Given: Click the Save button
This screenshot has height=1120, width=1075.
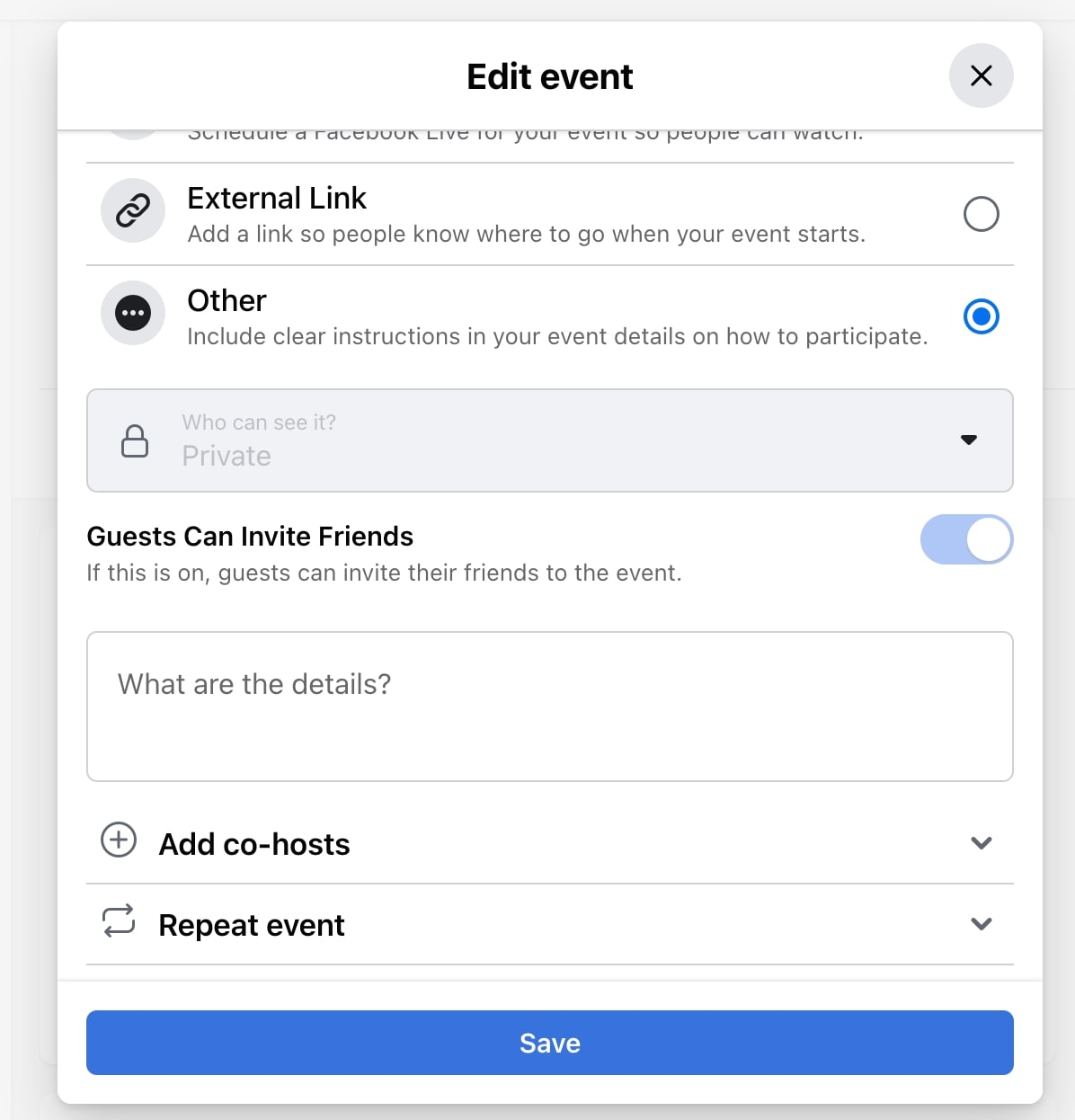Looking at the screenshot, I should pos(549,1043).
